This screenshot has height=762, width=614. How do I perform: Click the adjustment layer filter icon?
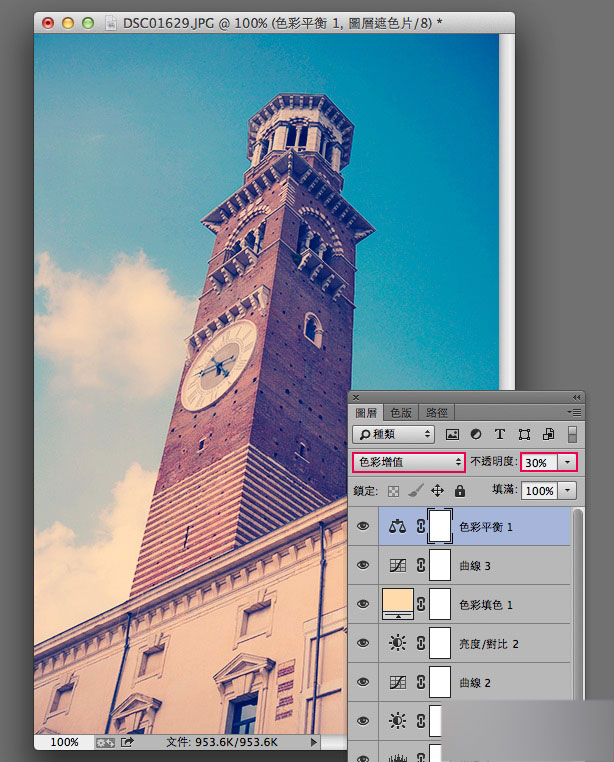pyautogui.click(x=476, y=434)
